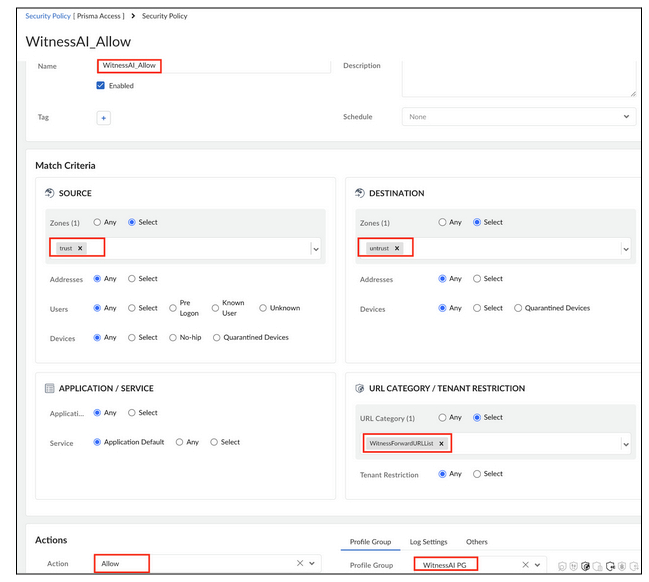Click the SOURCE section globe icon
This screenshot has height=582, width=649.
49,193
